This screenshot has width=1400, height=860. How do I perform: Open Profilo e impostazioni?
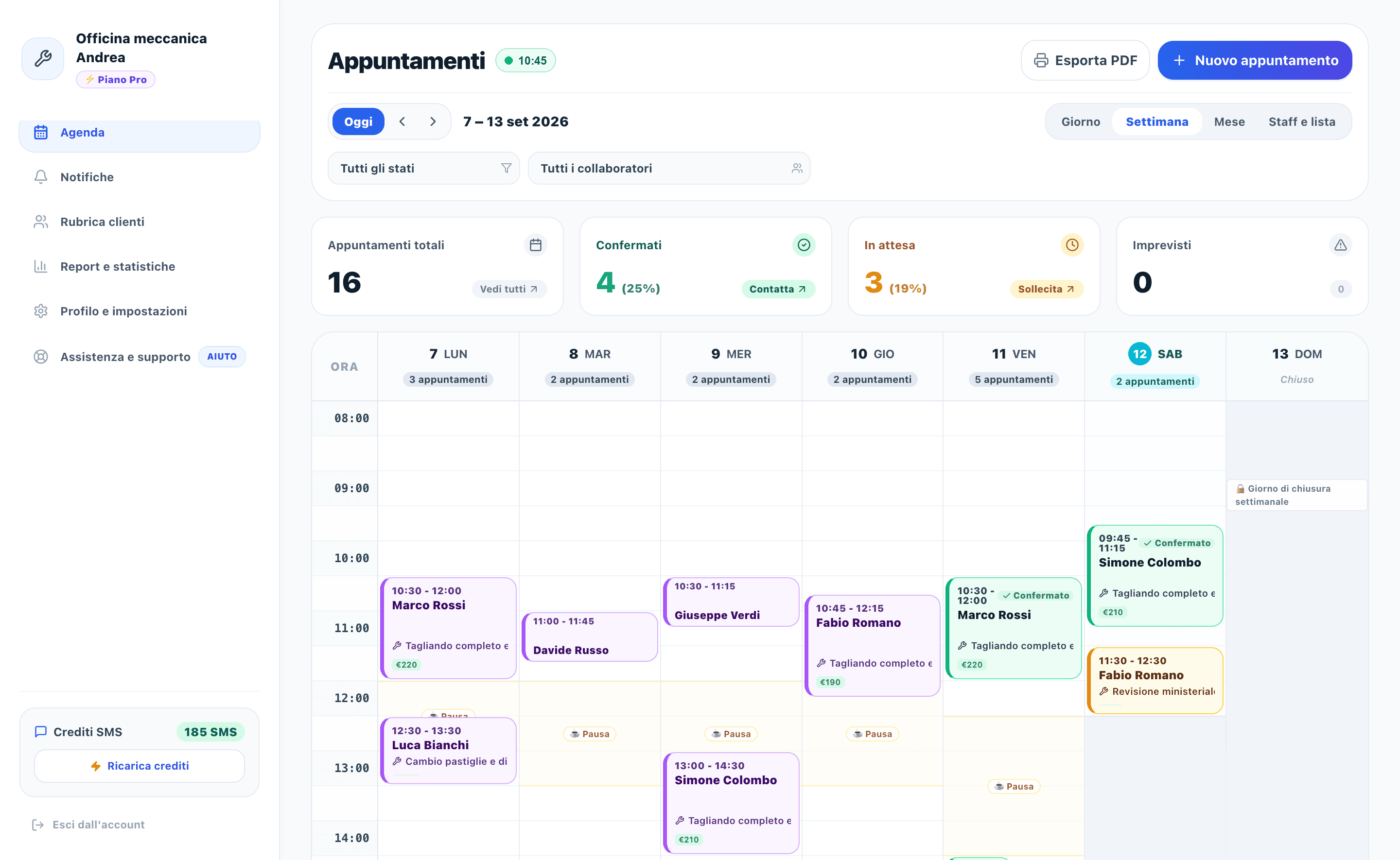pos(140,311)
